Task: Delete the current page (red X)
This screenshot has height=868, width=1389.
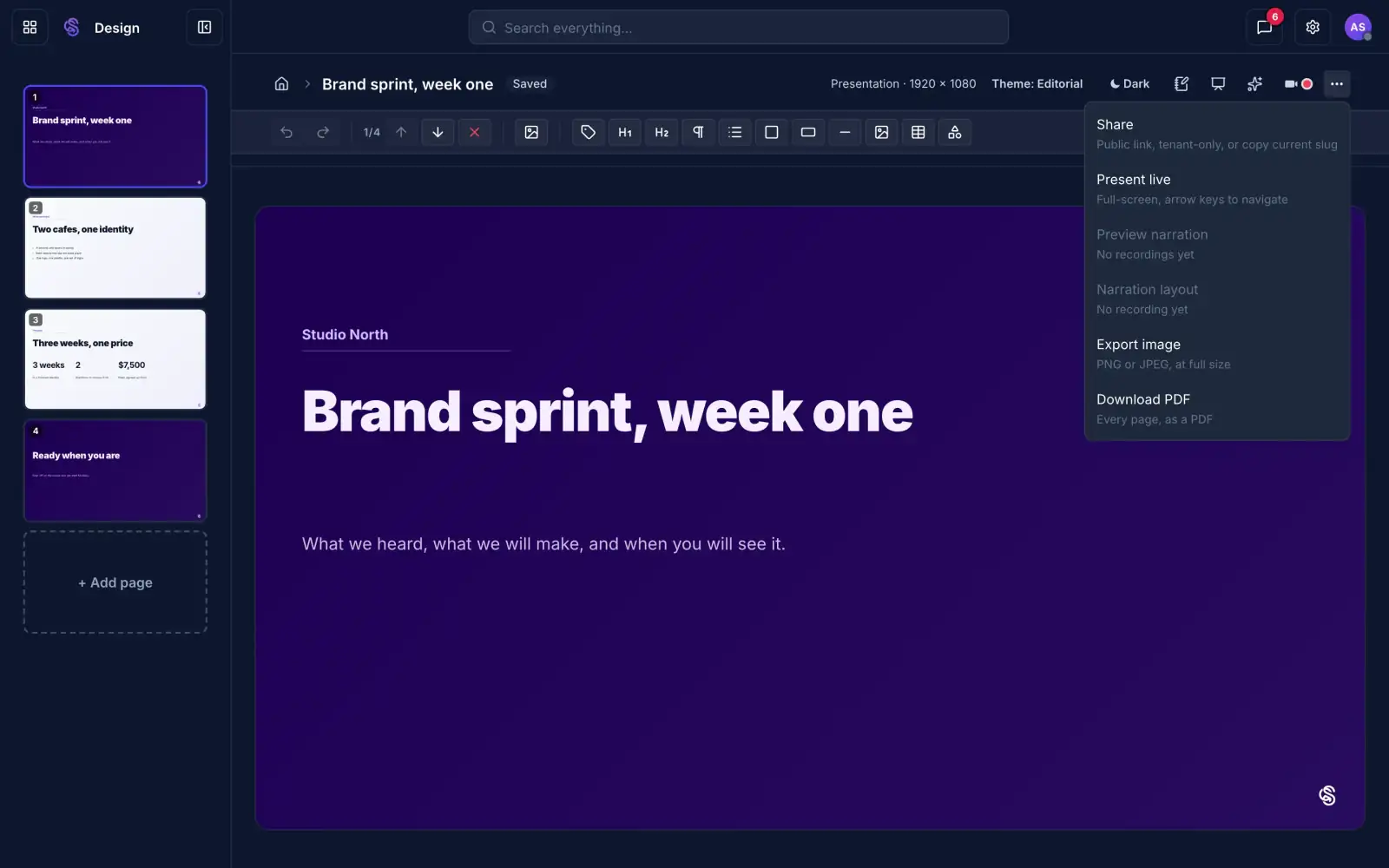Action: (474, 132)
